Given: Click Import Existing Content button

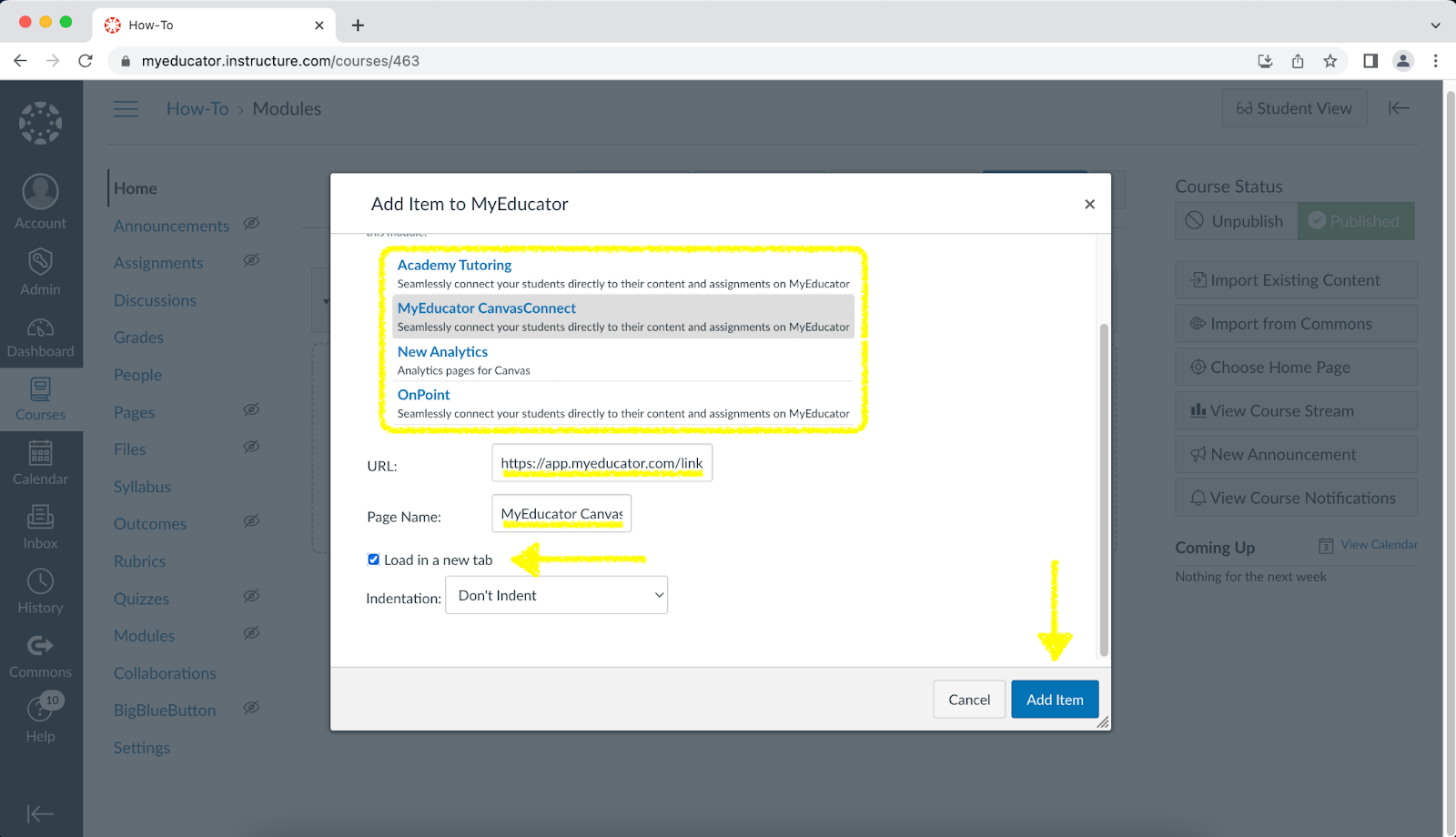Looking at the screenshot, I should tap(1296, 280).
